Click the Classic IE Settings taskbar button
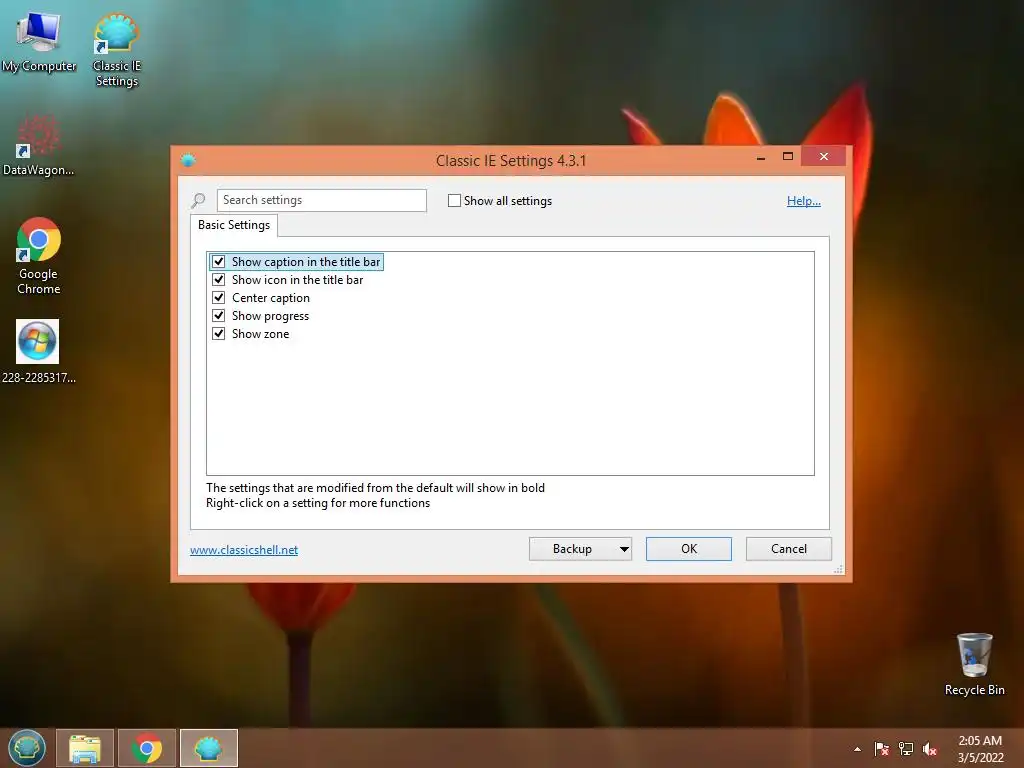The height and width of the screenshot is (768, 1024). 209,748
